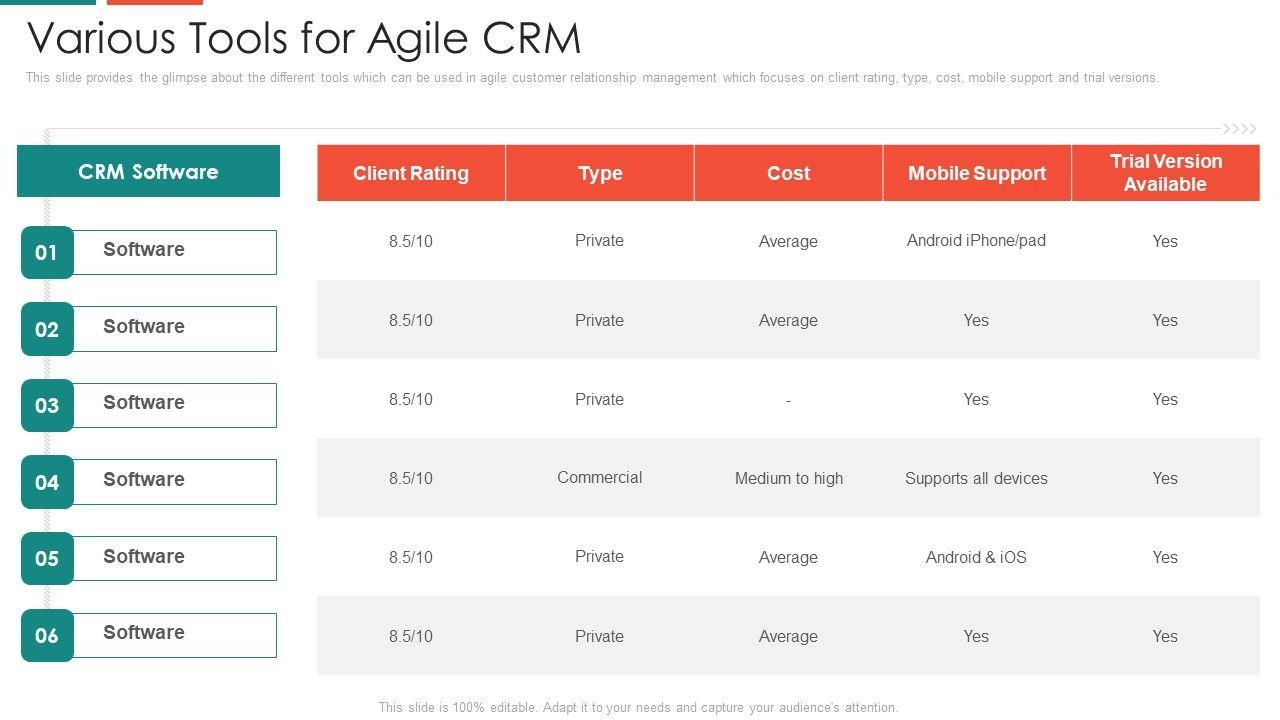
Task: Click the 01 number badge
Action: pyautogui.click(x=47, y=252)
